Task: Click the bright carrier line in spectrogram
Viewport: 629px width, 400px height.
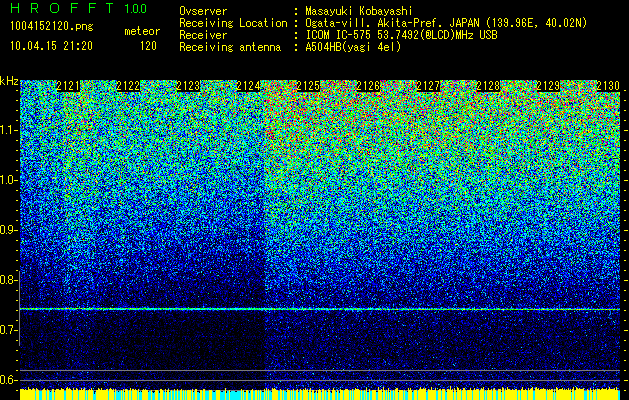Action: point(320,309)
